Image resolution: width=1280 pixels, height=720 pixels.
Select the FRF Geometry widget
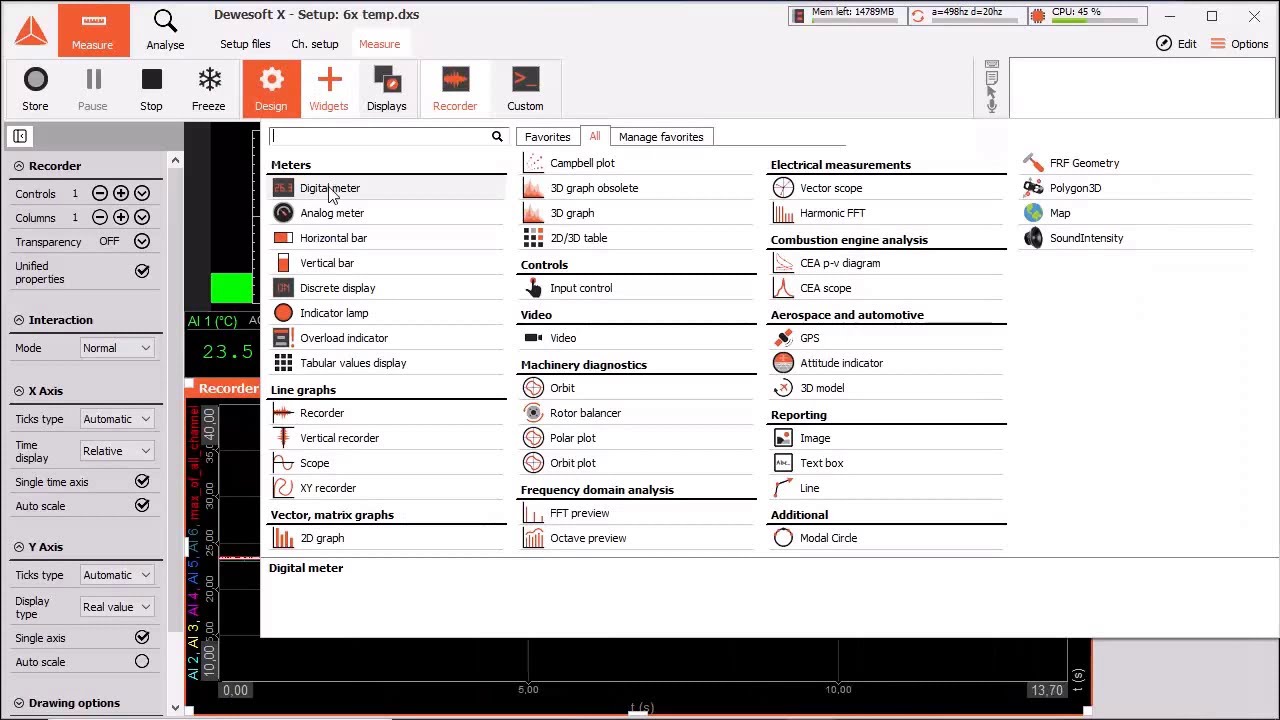(x=1137, y=163)
